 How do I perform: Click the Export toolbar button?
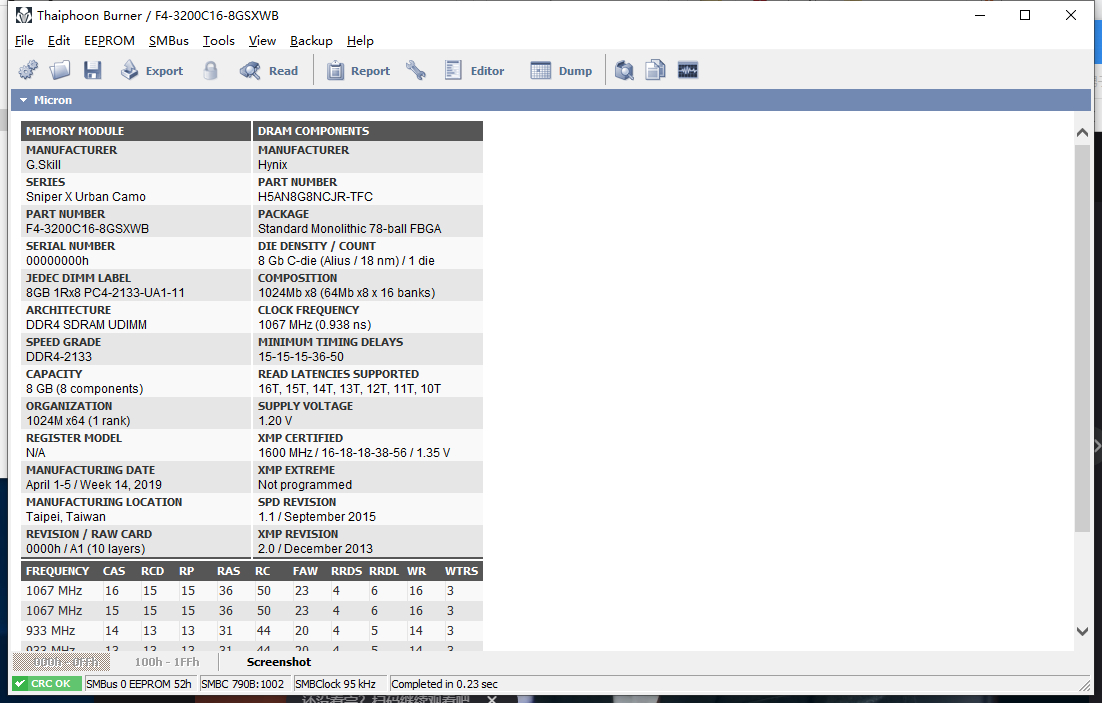[x=152, y=70]
